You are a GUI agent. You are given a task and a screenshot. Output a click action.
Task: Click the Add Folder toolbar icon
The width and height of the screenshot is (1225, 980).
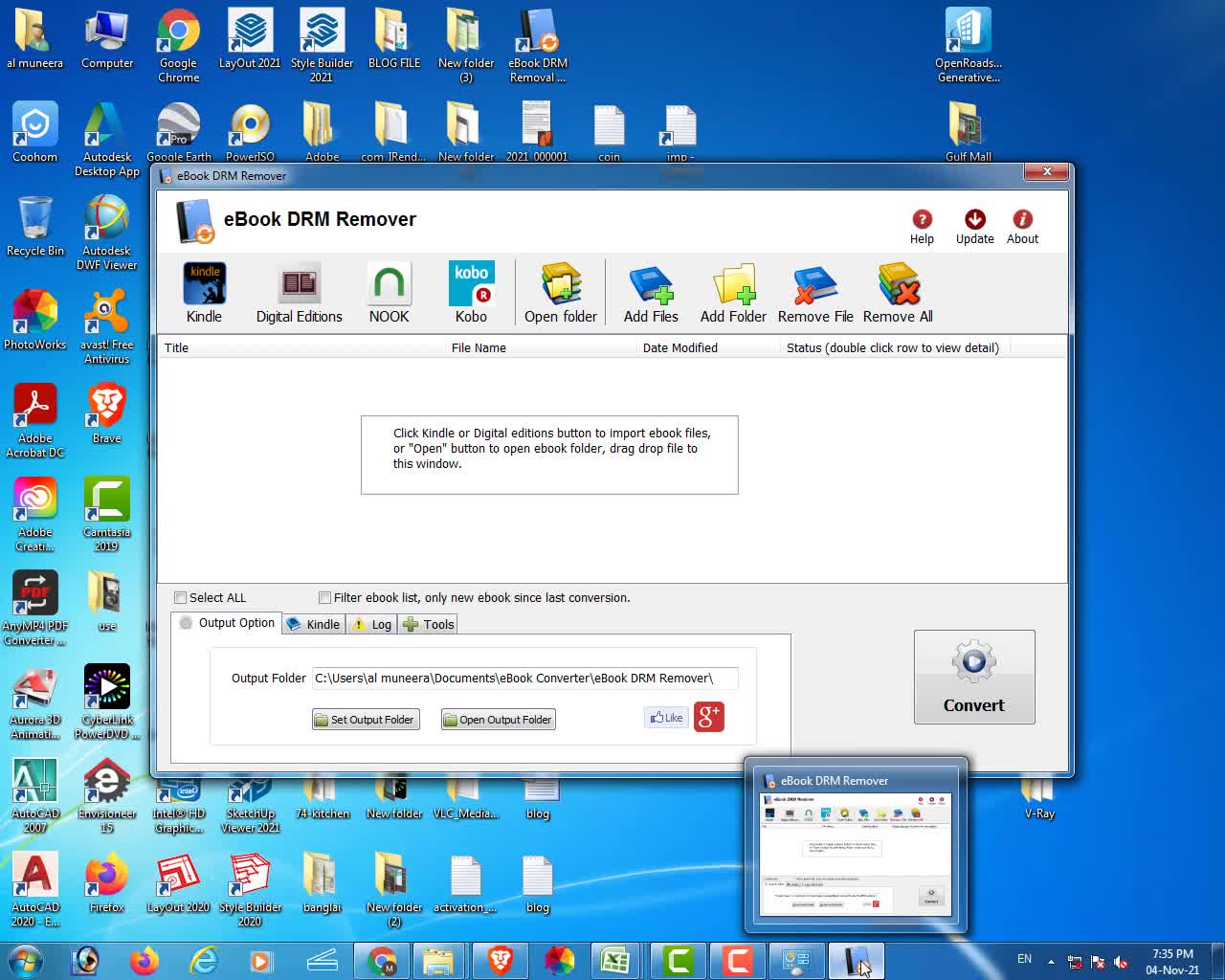point(733,293)
